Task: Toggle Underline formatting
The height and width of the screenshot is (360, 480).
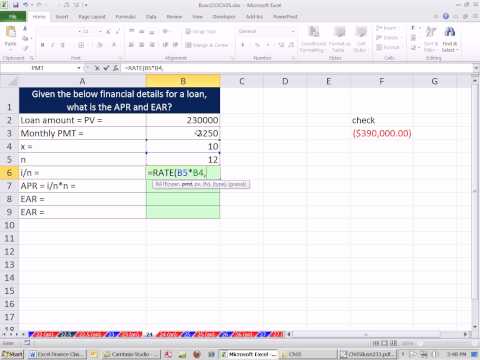Action: tap(62, 45)
